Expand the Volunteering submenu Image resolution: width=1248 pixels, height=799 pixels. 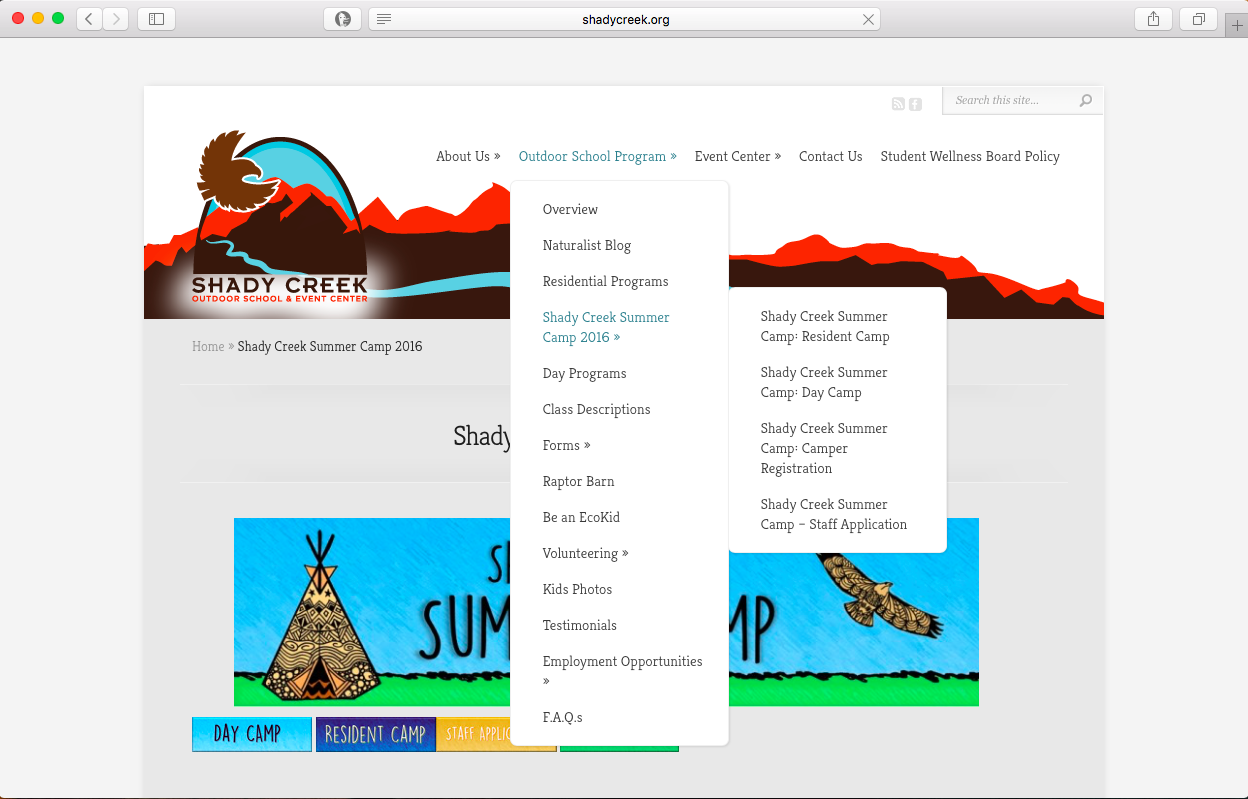[x=585, y=553]
